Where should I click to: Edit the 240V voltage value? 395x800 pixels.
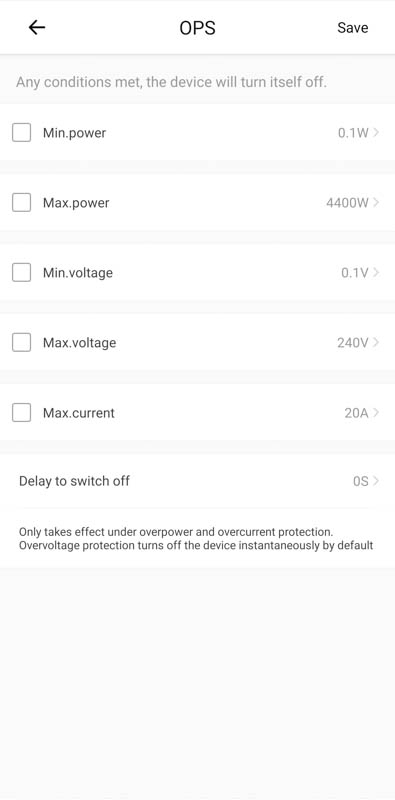tap(353, 343)
